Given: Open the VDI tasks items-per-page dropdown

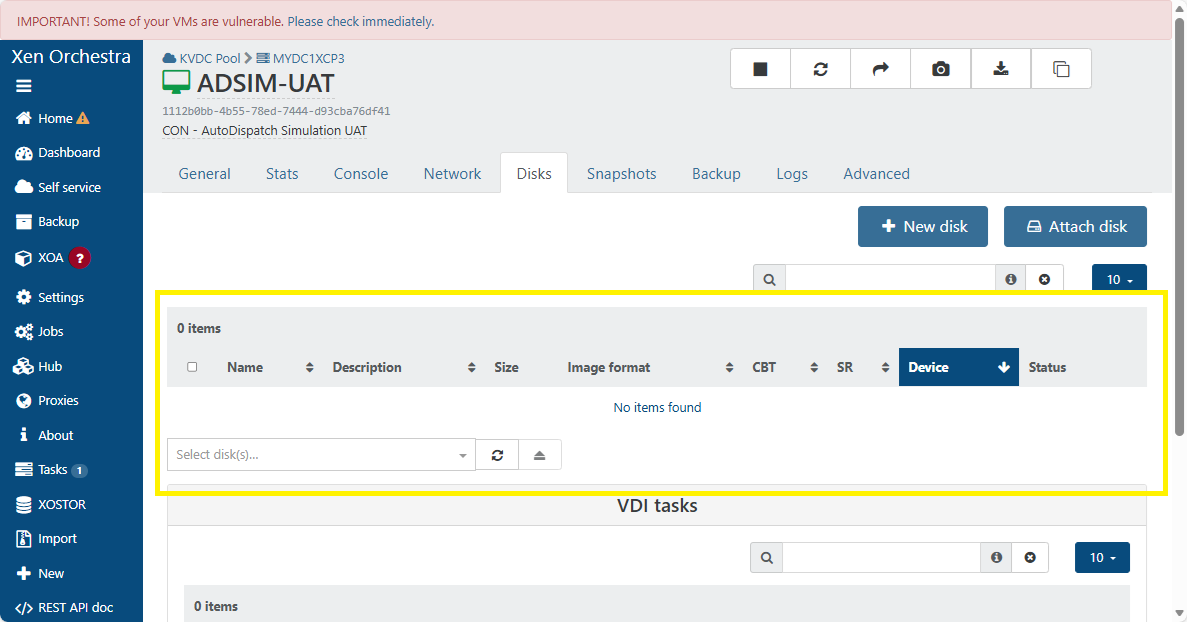Looking at the screenshot, I should pos(1101,557).
